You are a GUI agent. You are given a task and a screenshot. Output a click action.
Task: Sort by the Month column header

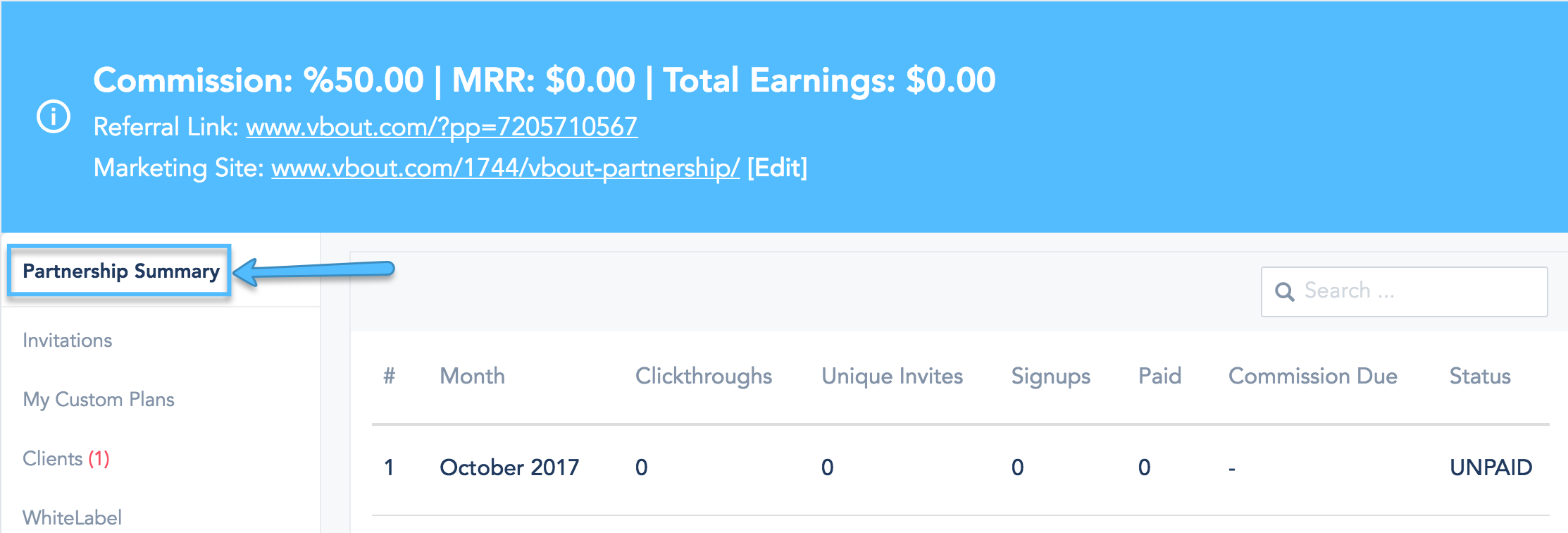click(473, 376)
